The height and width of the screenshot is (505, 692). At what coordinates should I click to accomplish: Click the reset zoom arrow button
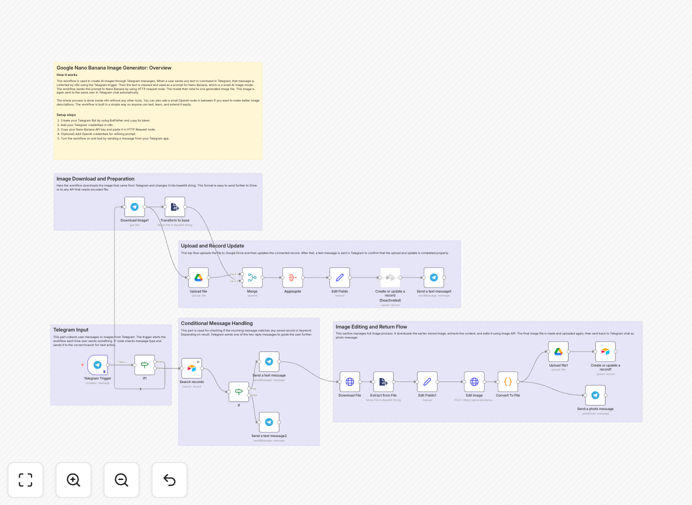pyautogui.click(x=169, y=480)
